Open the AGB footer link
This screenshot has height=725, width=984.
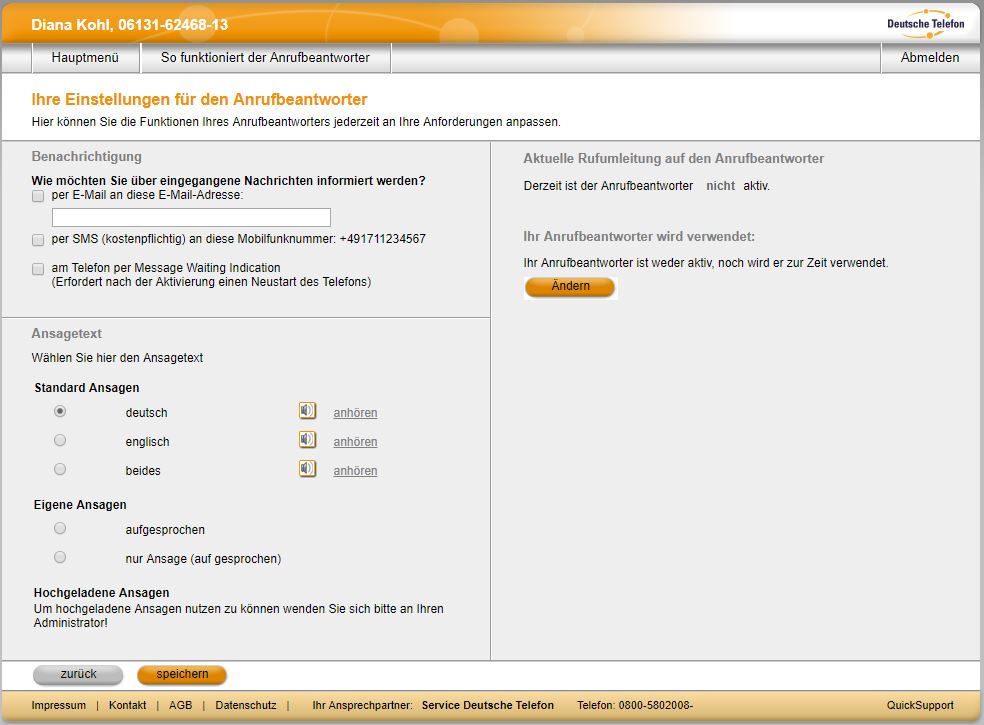tap(181, 706)
